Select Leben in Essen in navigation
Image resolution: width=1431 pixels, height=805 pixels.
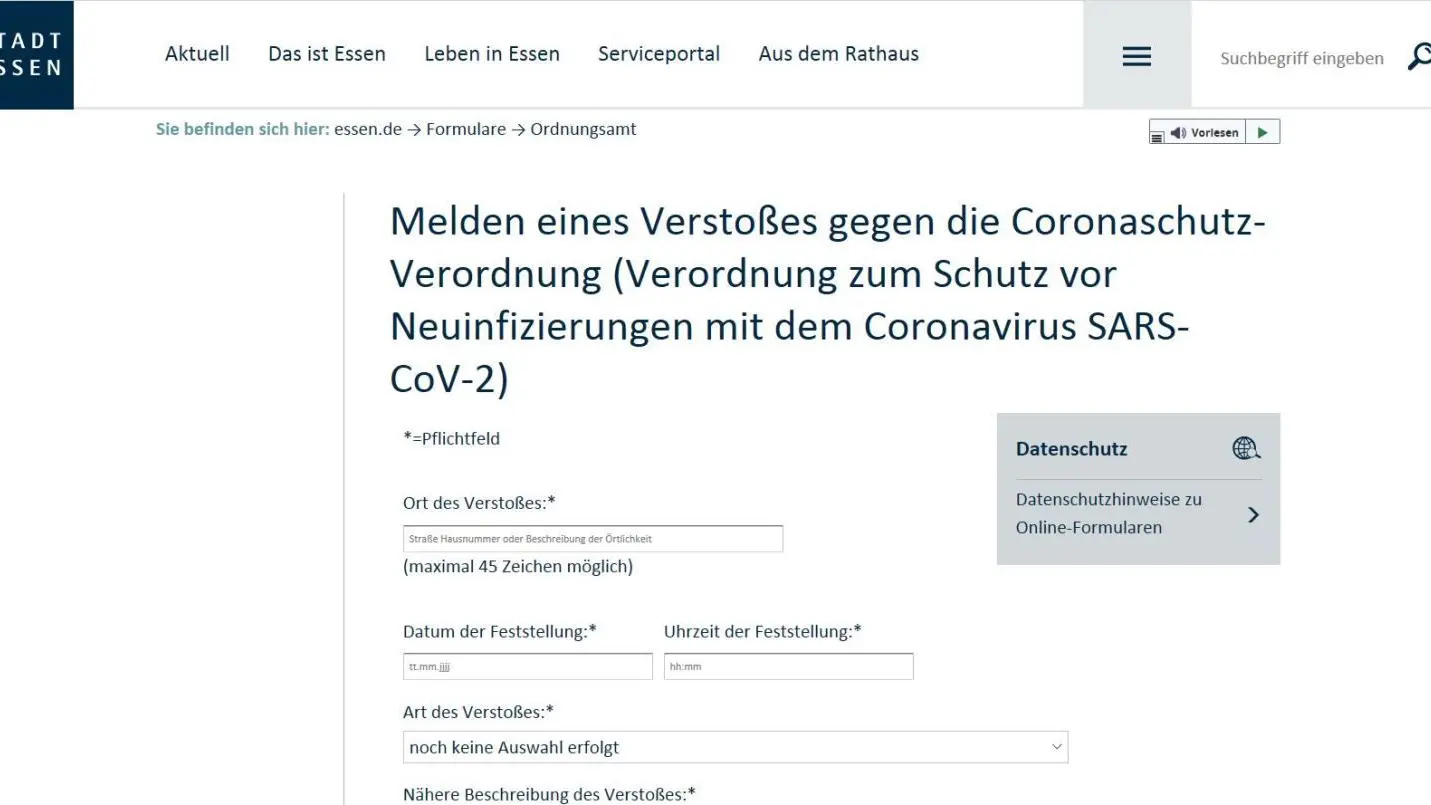pyautogui.click(x=491, y=54)
